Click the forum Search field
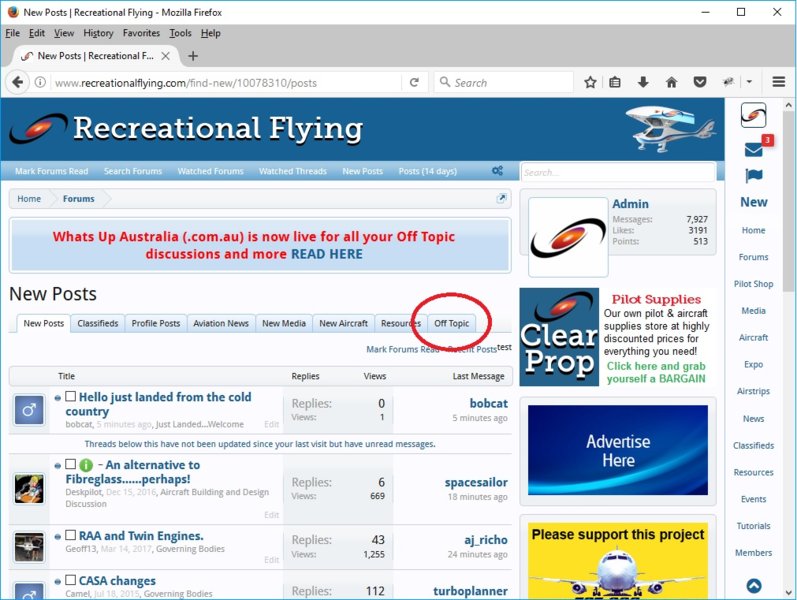Screen dimensions: 797x600 pyautogui.click(x=618, y=172)
